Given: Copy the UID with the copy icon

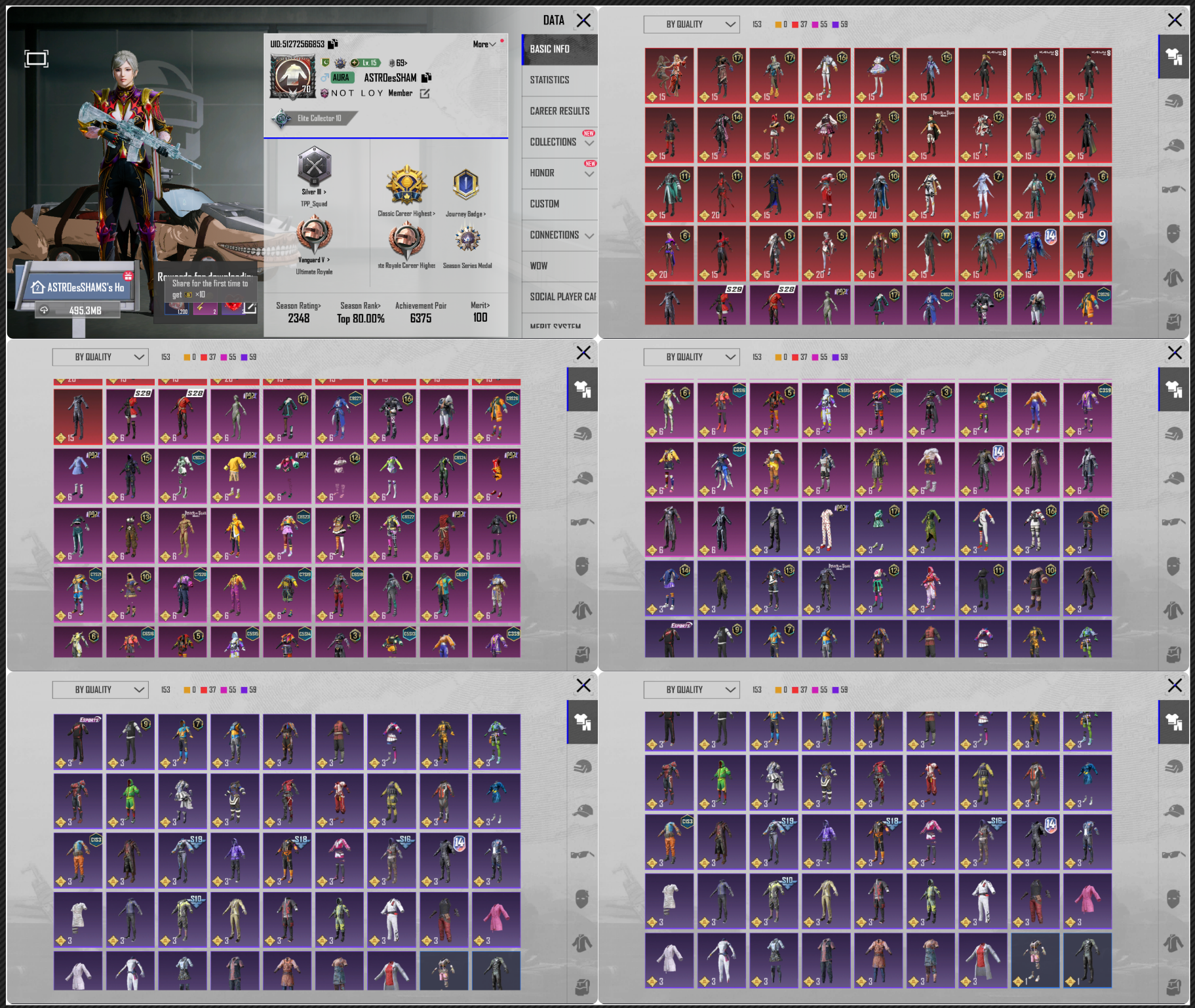Looking at the screenshot, I should 332,44.
